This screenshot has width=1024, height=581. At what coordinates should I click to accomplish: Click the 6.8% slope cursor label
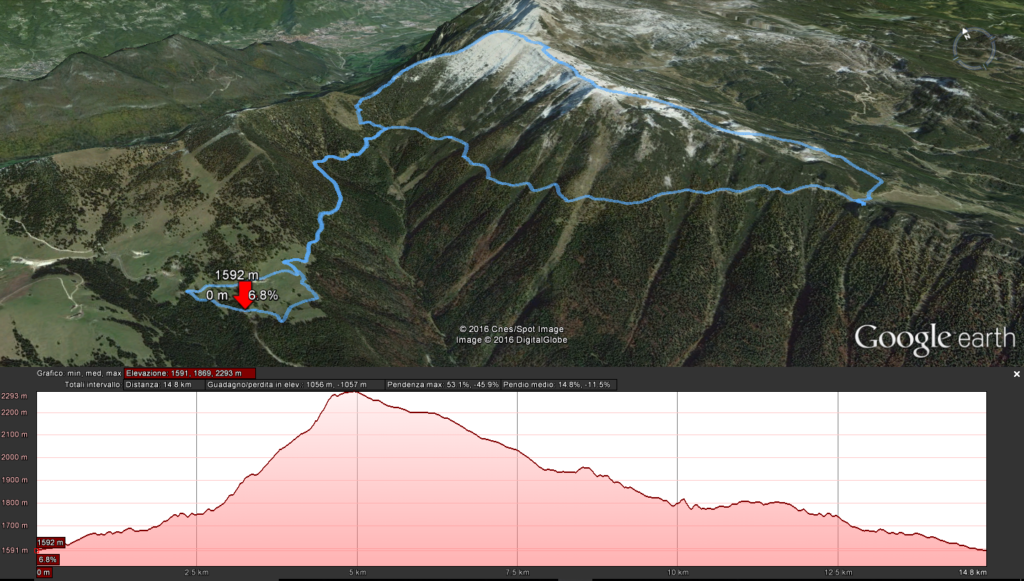click(x=47, y=559)
